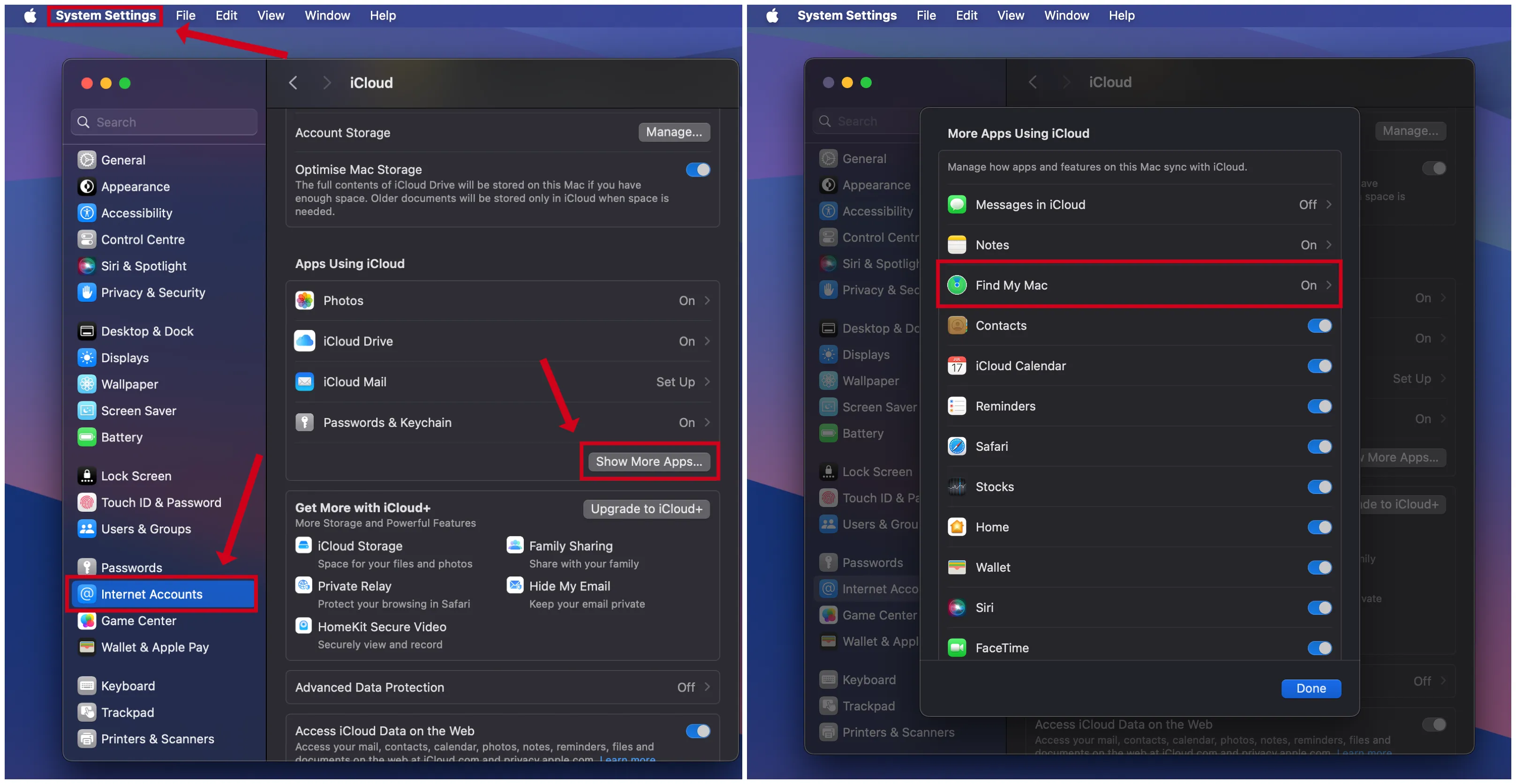Viewport: 1516px width, 784px height.
Task: Open Window menu in right menu bar
Action: pyautogui.click(x=1066, y=15)
